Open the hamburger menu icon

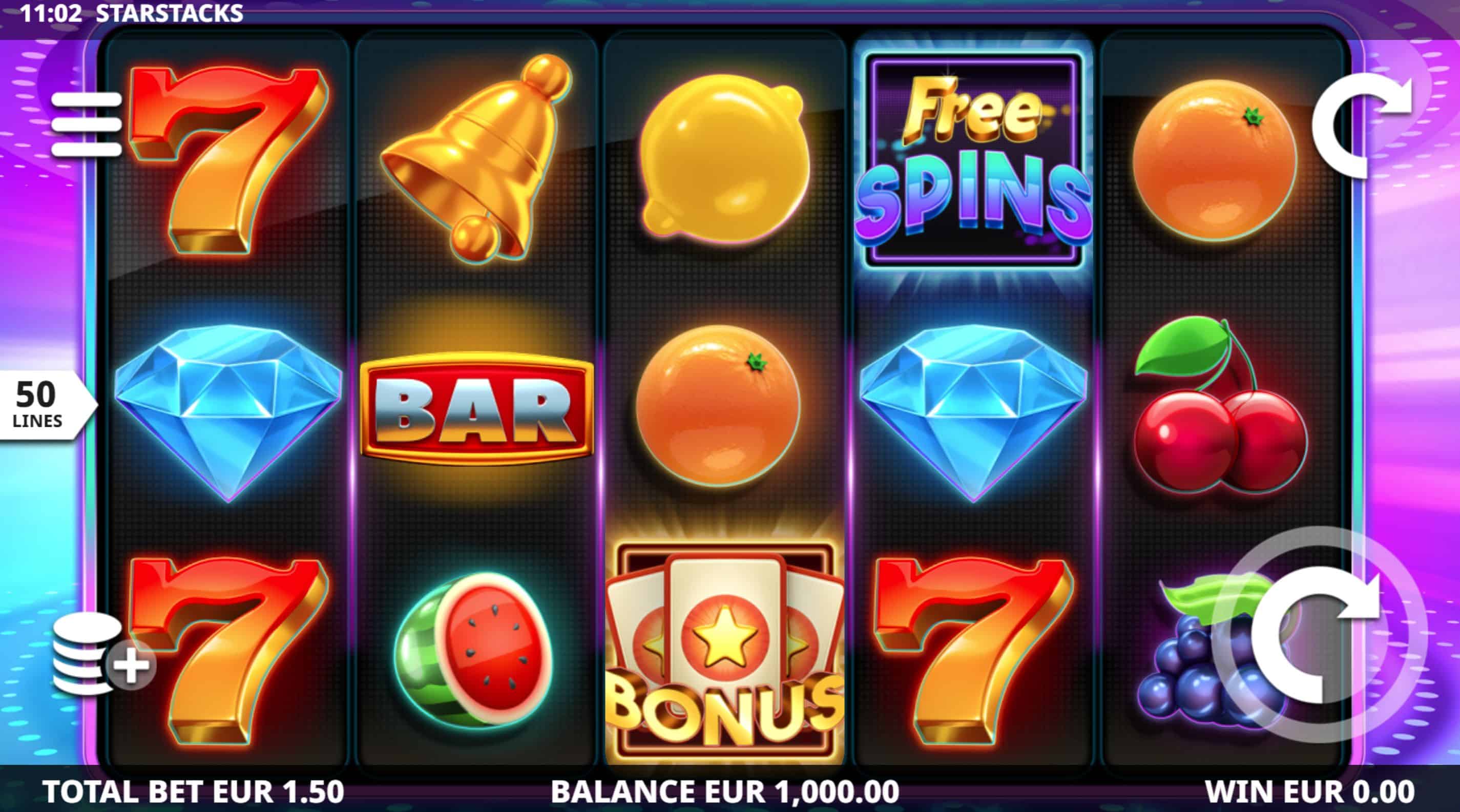87,124
